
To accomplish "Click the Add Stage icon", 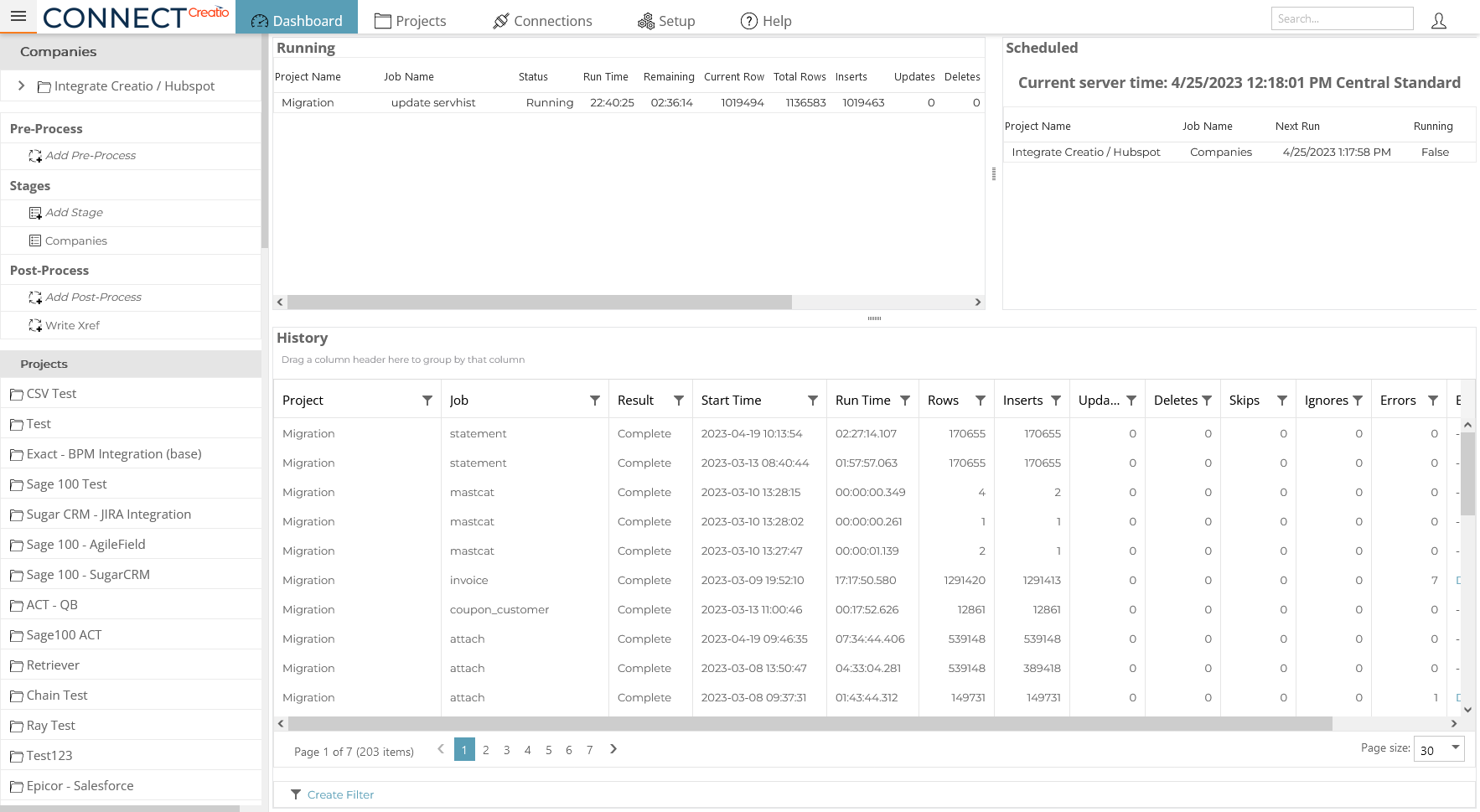I will (35, 212).
